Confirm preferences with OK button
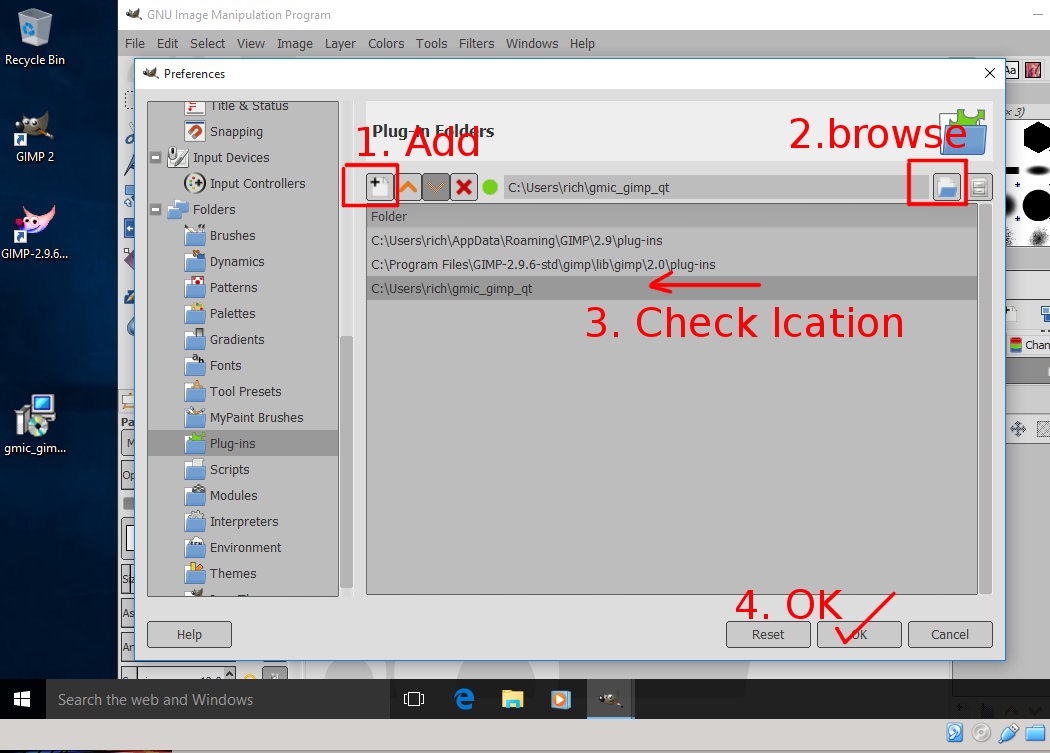 coord(859,634)
